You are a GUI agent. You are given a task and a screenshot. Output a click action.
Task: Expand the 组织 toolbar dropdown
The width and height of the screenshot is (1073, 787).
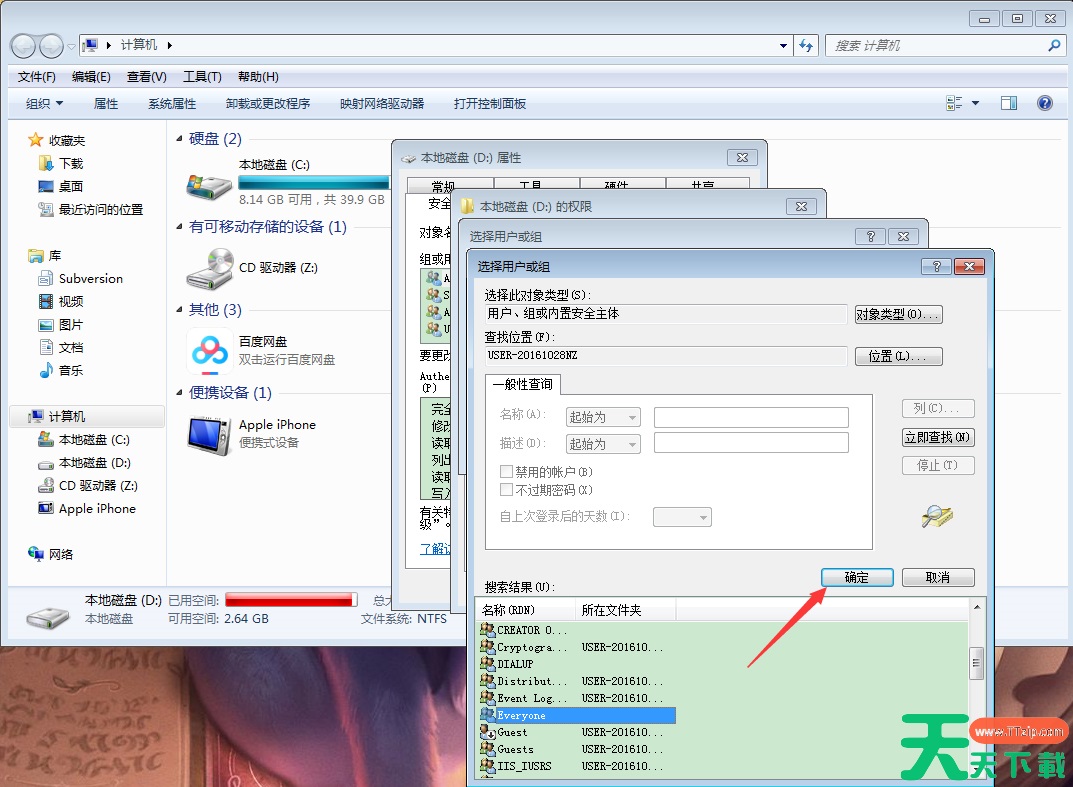tap(44, 103)
